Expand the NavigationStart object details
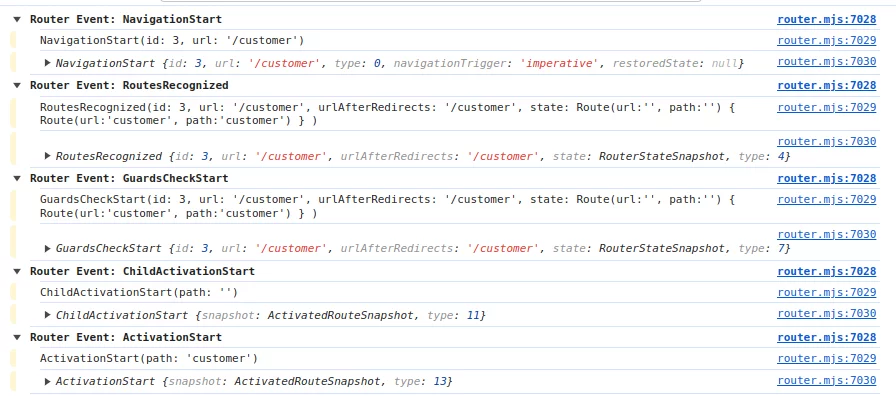 [48, 63]
